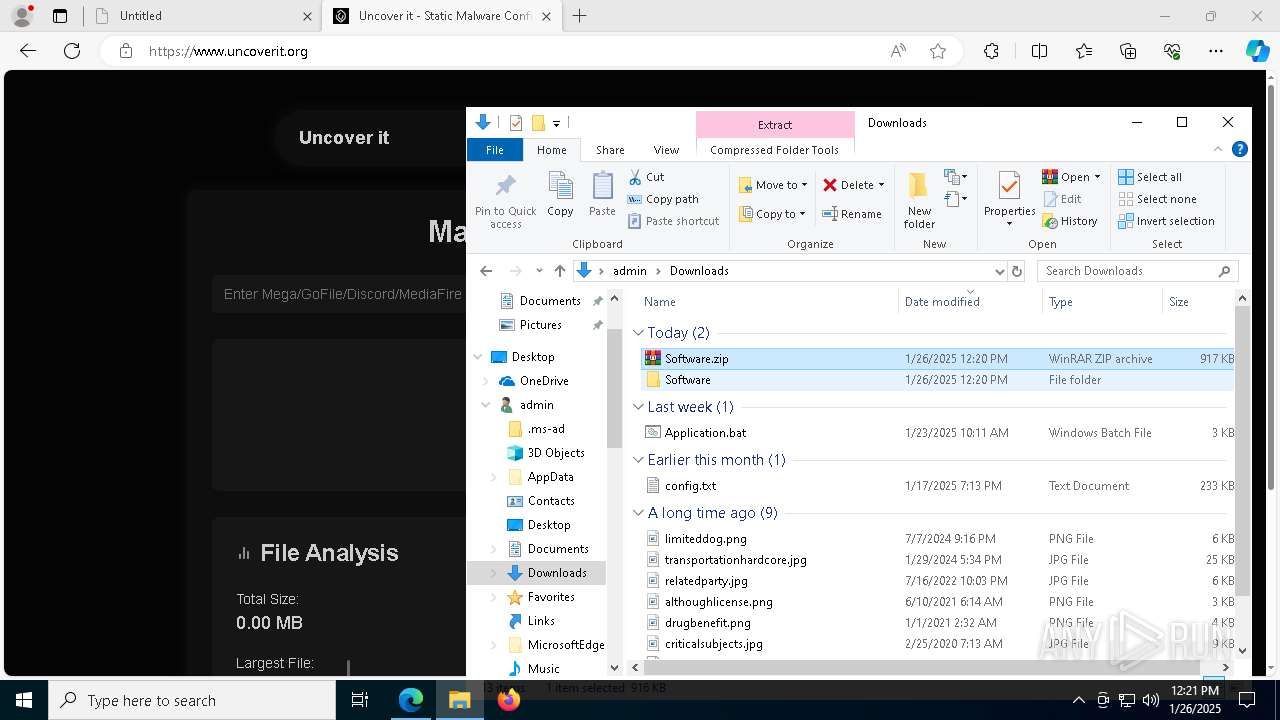Image resolution: width=1280 pixels, height=720 pixels.
Task: Click the Windows search box
Action: 192,700
